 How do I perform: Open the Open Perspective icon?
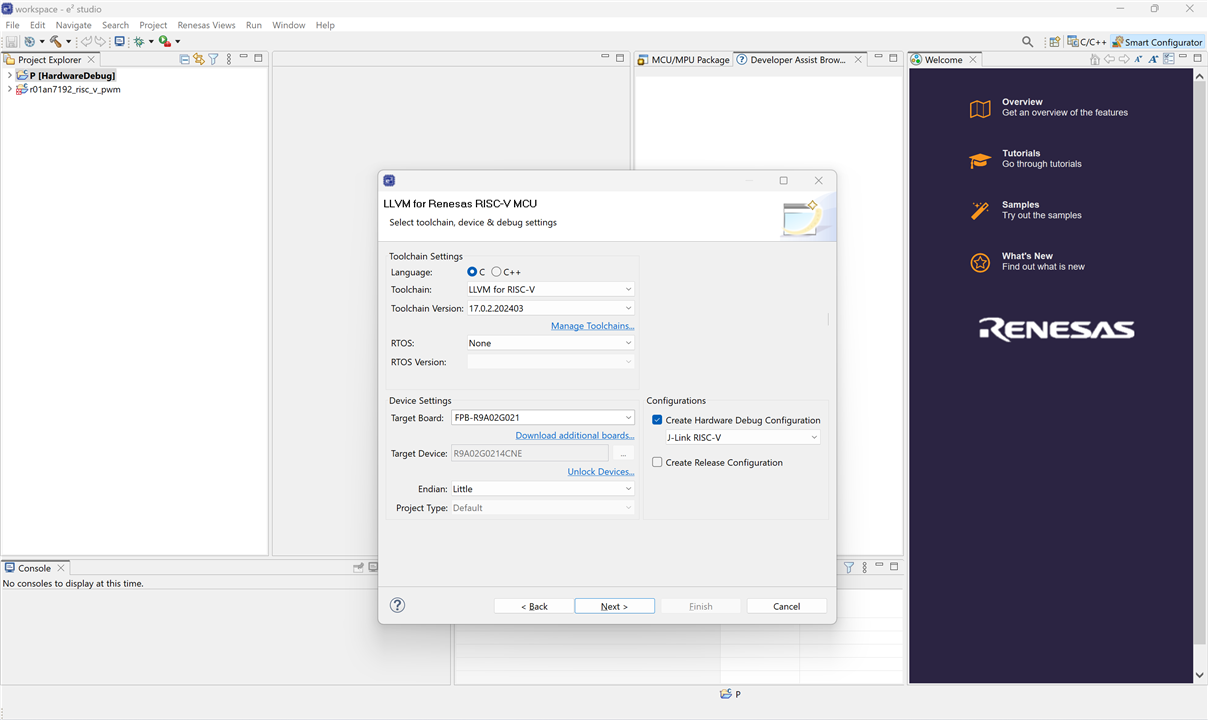[1054, 42]
